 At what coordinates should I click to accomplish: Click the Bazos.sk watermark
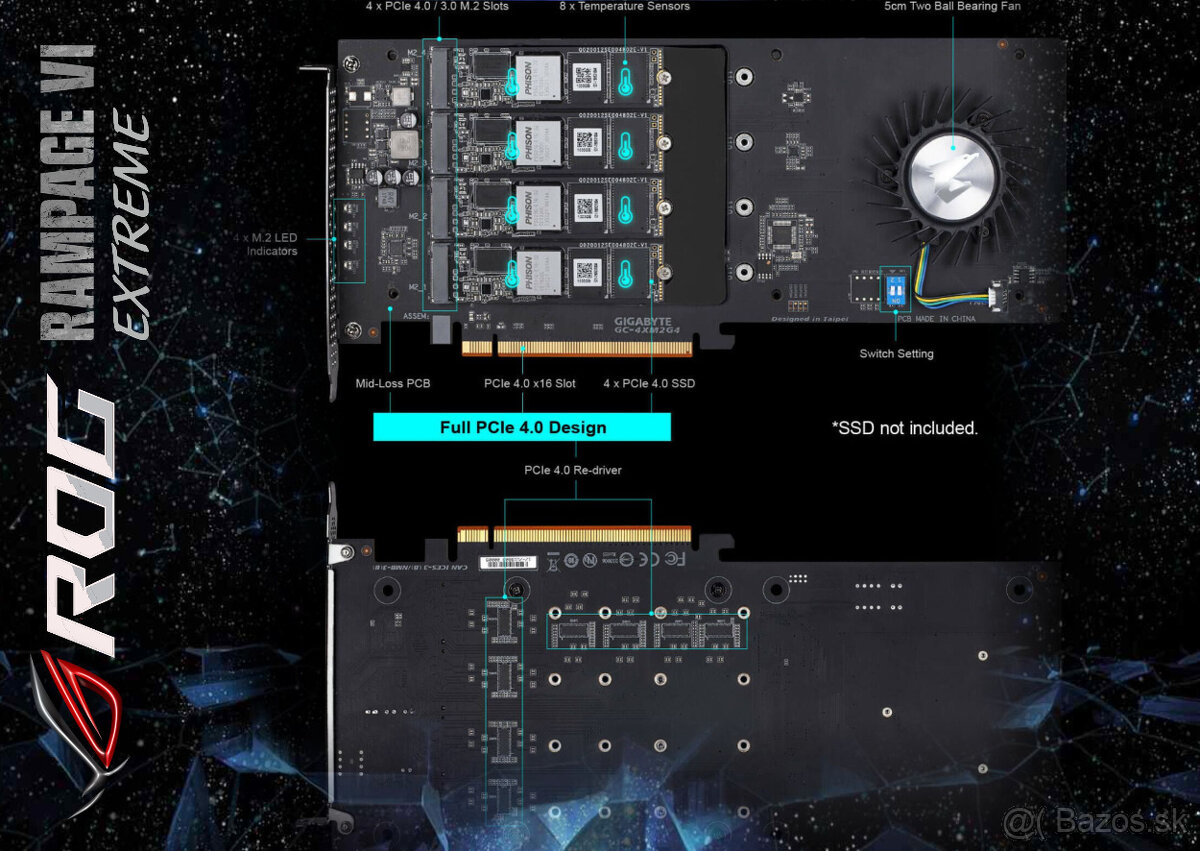(x=1099, y=820)
